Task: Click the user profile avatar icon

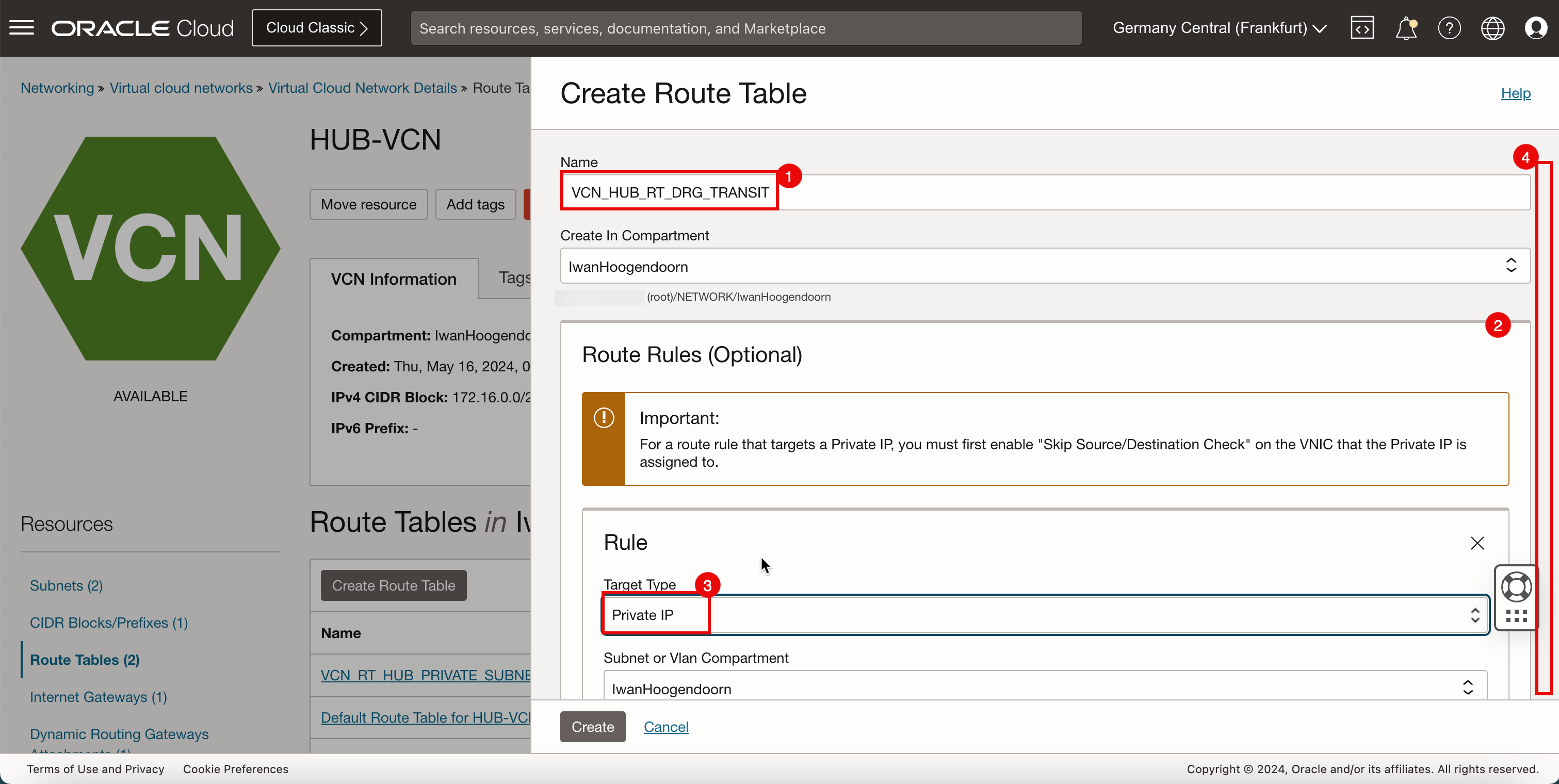Action: (x=1536, y=28)
